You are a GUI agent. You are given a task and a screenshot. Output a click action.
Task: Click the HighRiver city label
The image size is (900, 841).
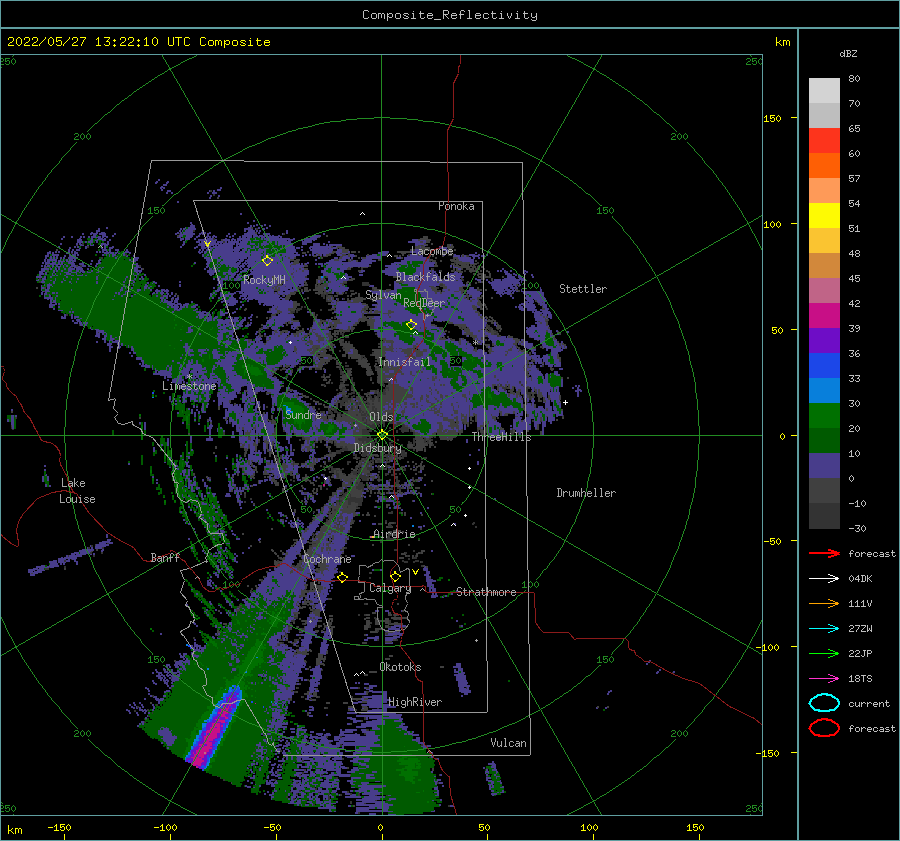[x=414, y=702]
